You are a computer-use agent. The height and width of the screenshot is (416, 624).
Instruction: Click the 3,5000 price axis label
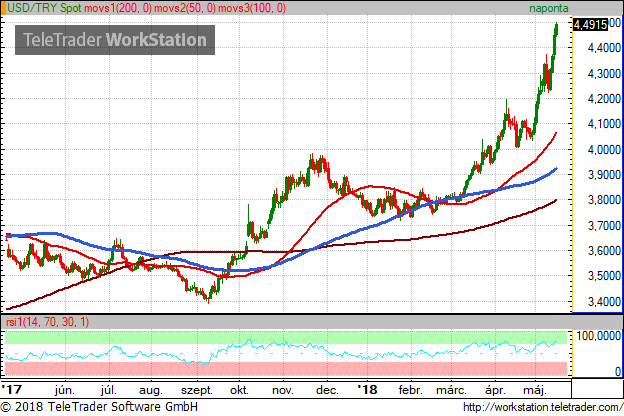pyautogui.click(x=604, y=276)
